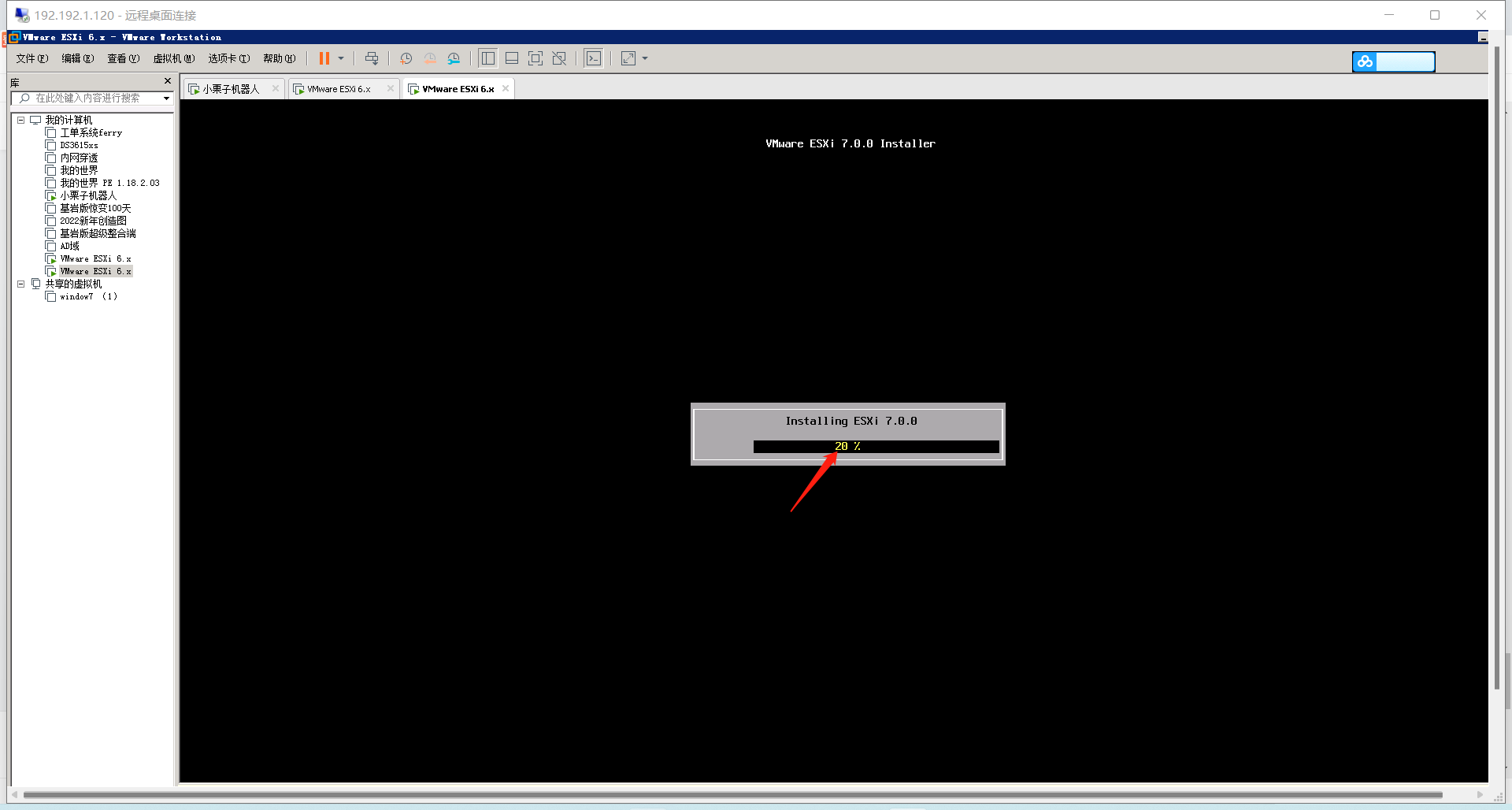Pause the running virtual machine
1512x810 pixels.
click(x=324, y=58)
